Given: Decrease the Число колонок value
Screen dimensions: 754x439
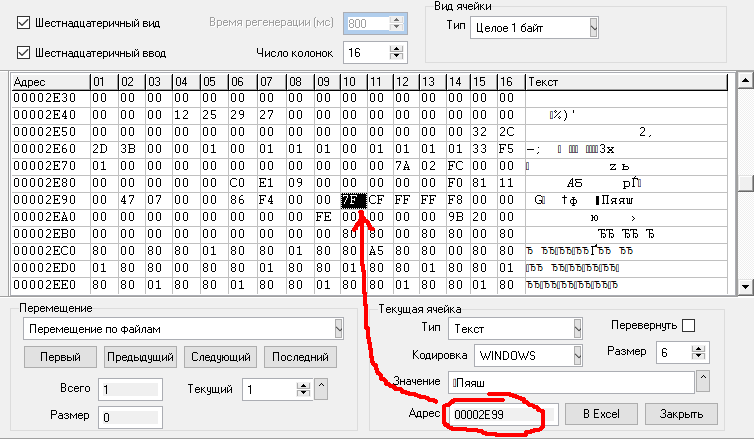Looking at the screenshot, I should [396, 56].
